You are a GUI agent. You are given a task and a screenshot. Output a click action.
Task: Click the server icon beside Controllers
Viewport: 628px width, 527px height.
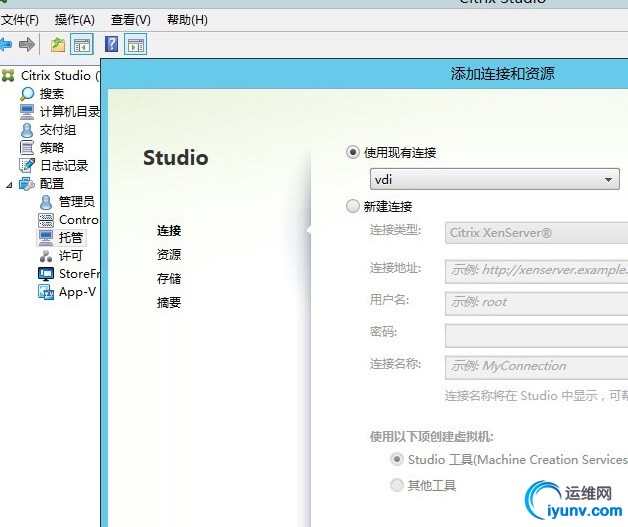(x=46, y=220)
